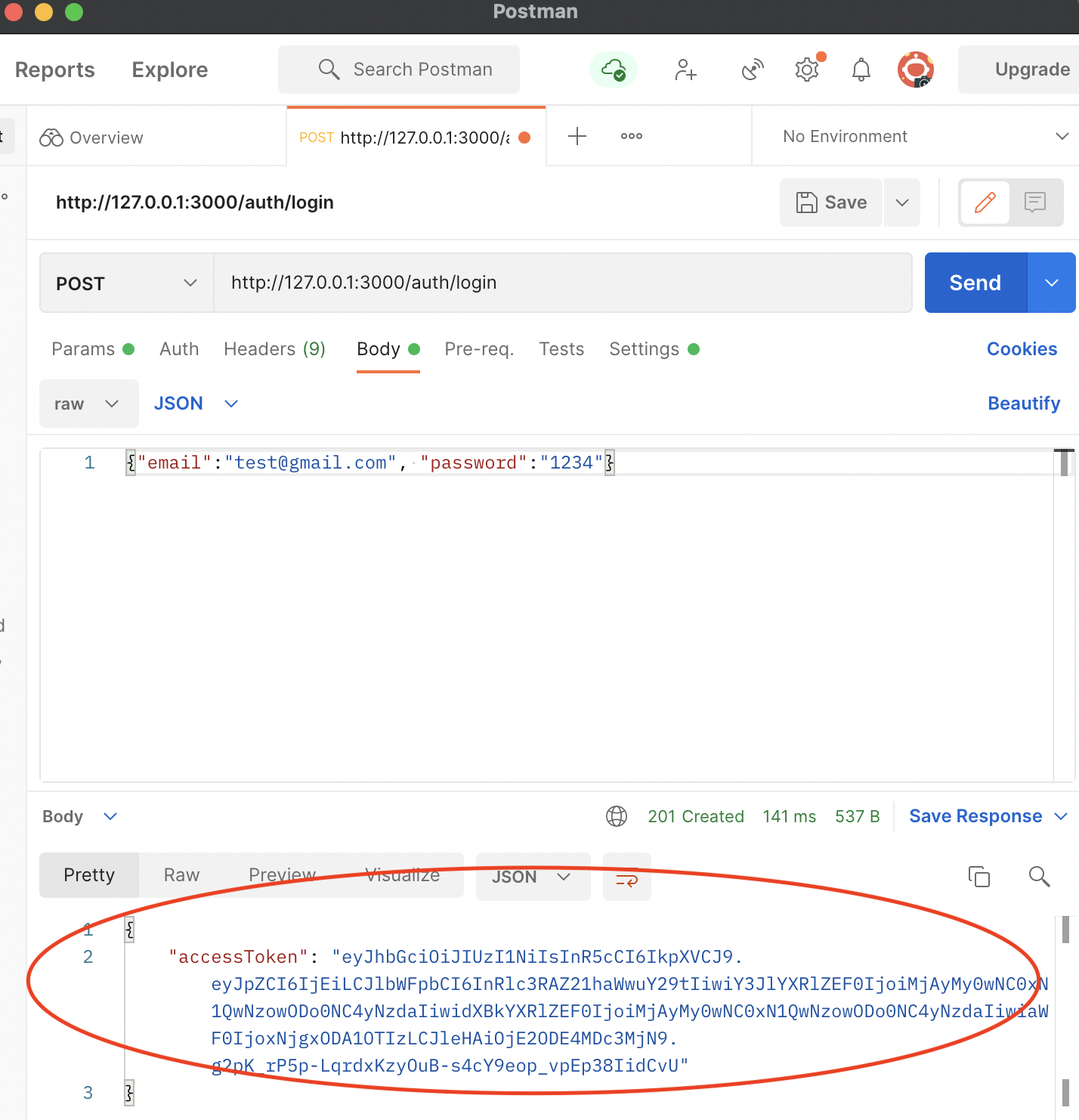This screenshot has width=1079, height=1120.
Task: Click the Save Response link
Action: (x=975, y=816)
